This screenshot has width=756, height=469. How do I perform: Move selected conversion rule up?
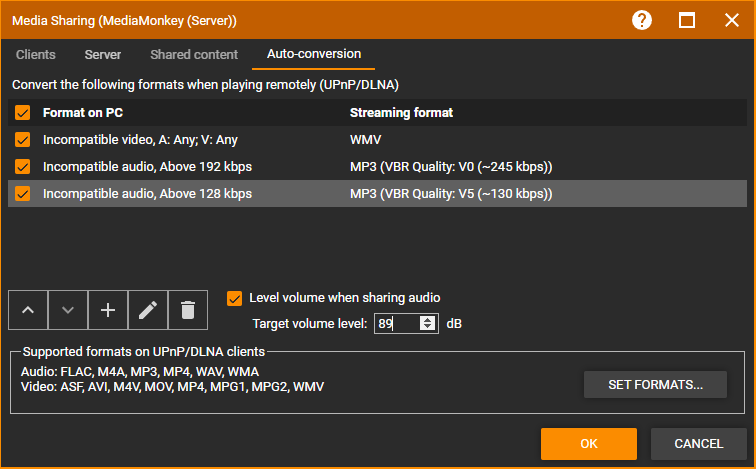28,310
